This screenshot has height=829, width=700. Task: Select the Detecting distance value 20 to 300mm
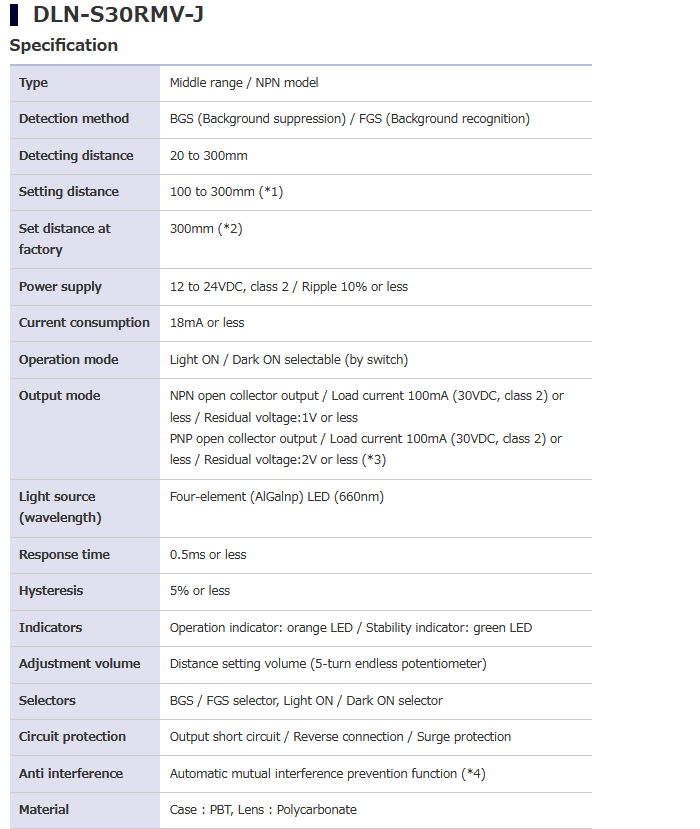click(208, 156)
